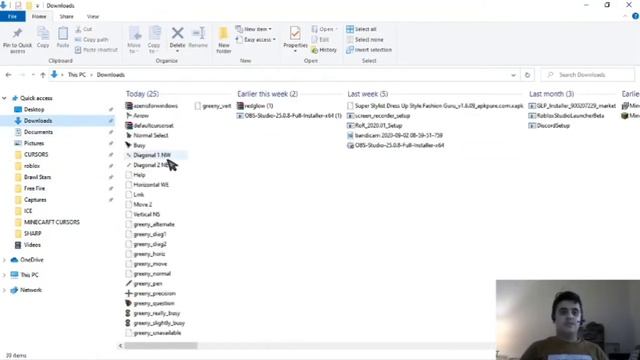Viewport: 640px width, 360px height.
Task: Expand the Network tree node
Action: point(4,290)
